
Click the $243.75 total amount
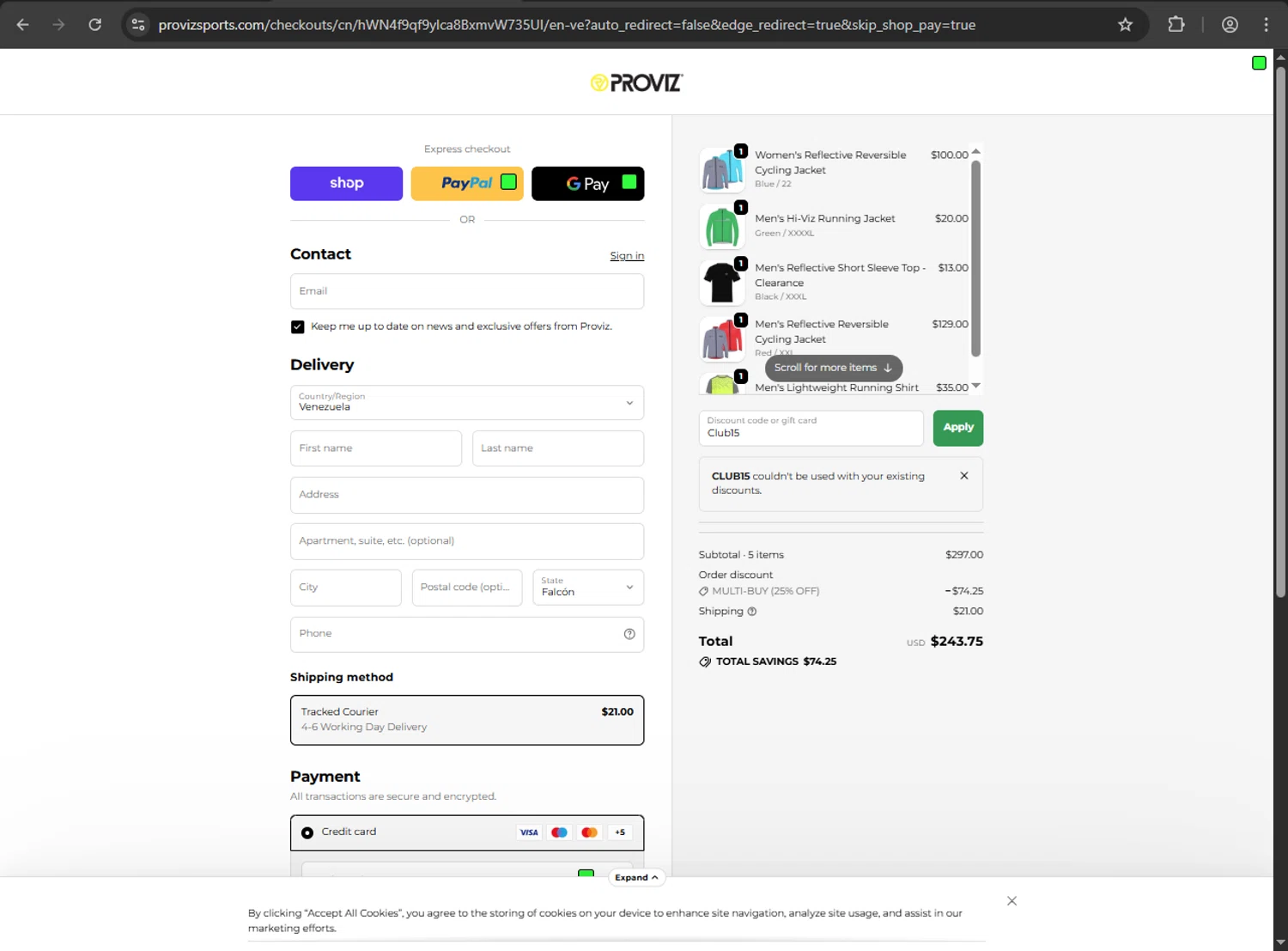[x=957, y=642]
